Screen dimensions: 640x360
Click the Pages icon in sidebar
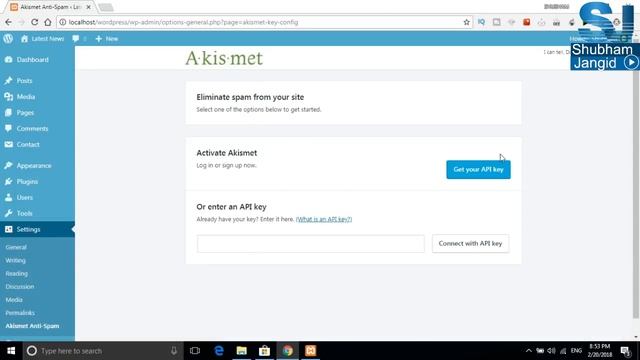[x=9, y=113]
